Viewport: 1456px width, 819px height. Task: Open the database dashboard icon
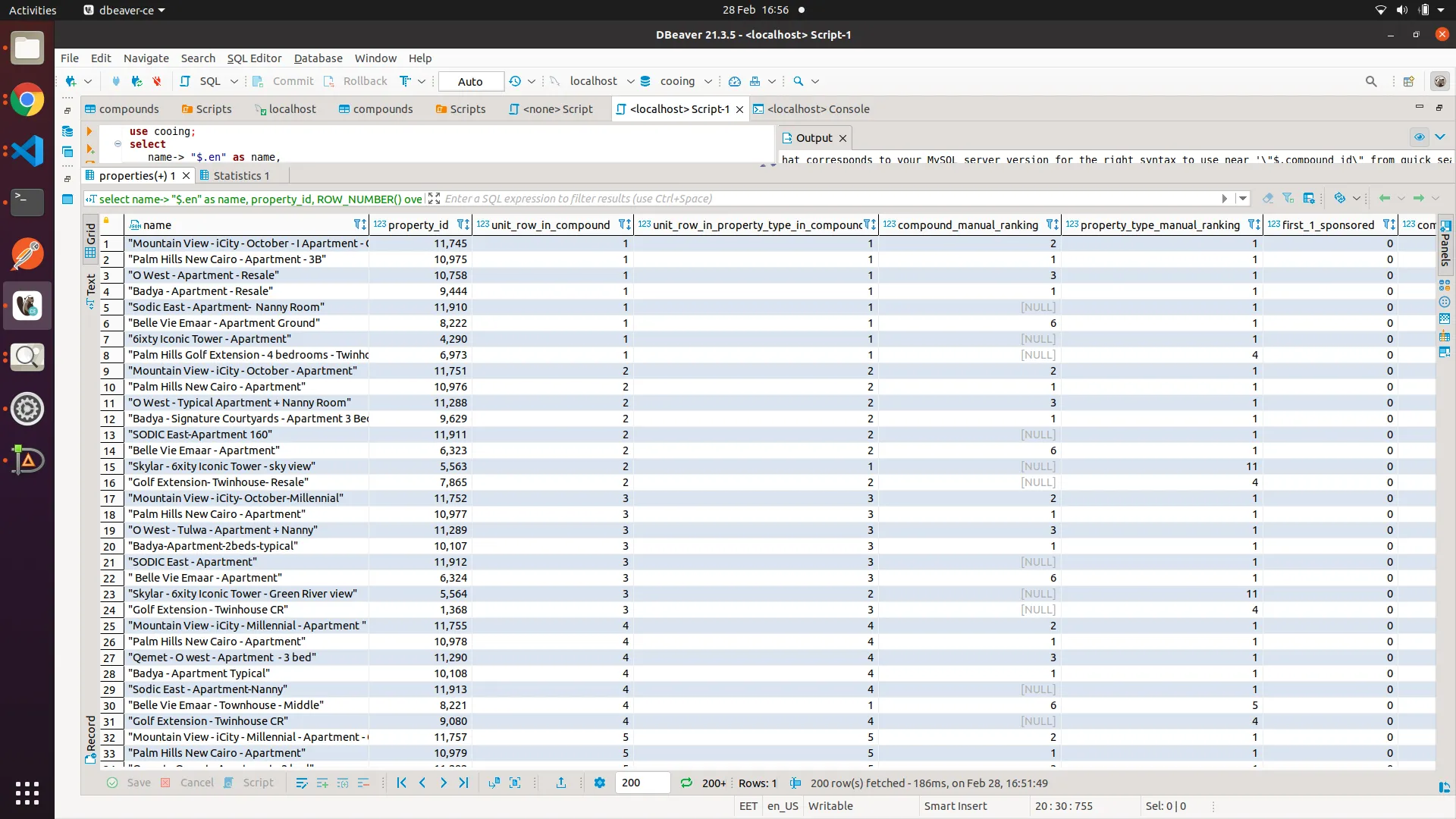[x=734, y=81]
